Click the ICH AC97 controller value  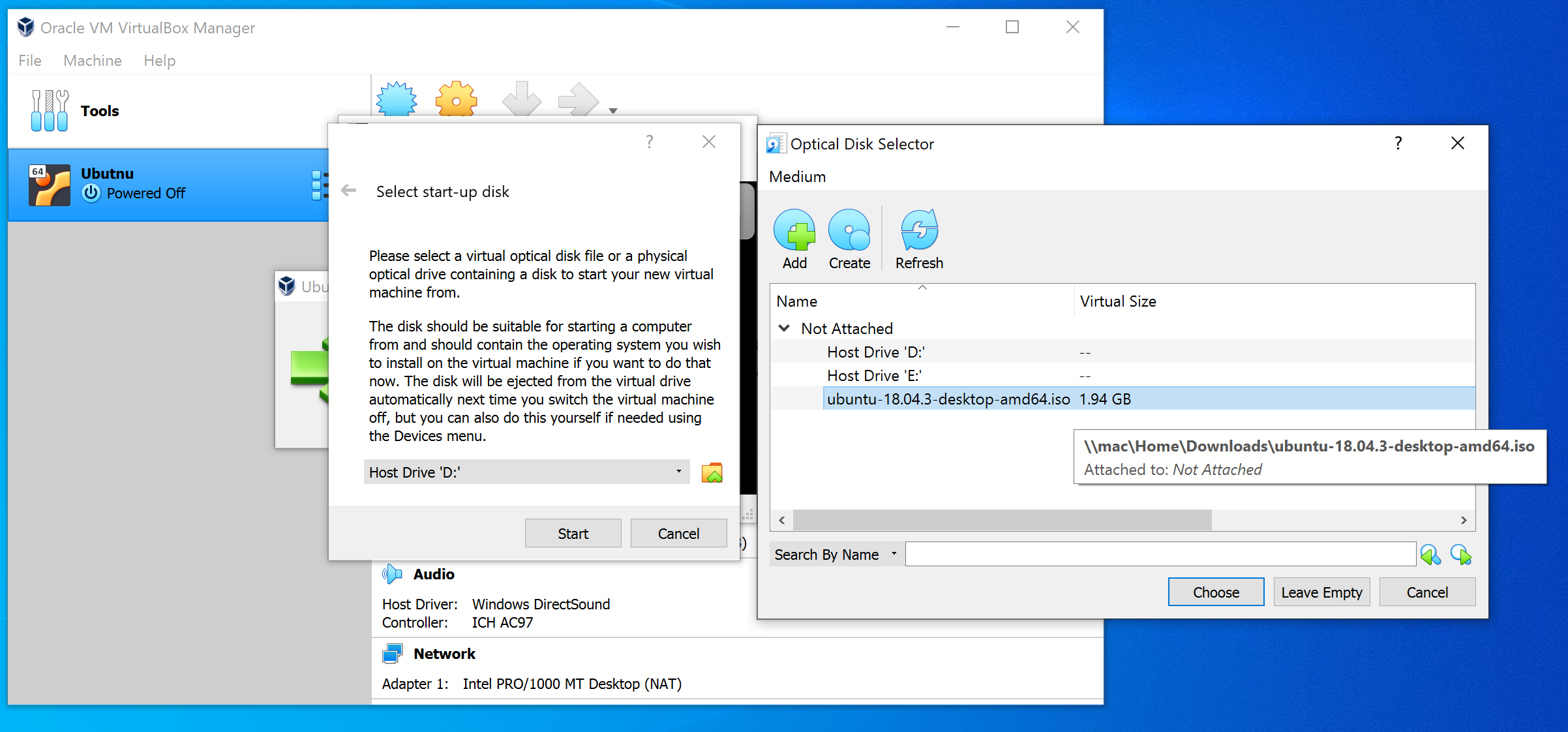[x=502, y=622]
